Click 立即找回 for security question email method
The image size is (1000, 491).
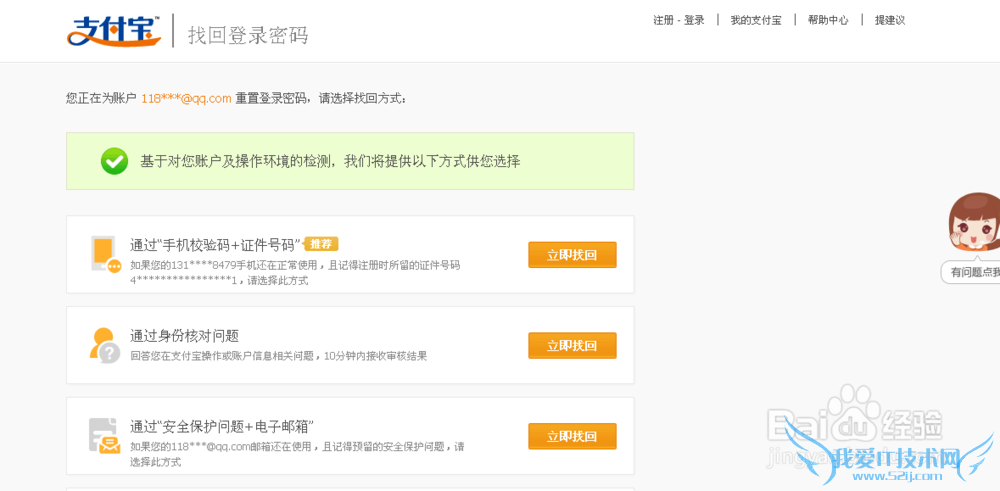(x=572, y=437)
